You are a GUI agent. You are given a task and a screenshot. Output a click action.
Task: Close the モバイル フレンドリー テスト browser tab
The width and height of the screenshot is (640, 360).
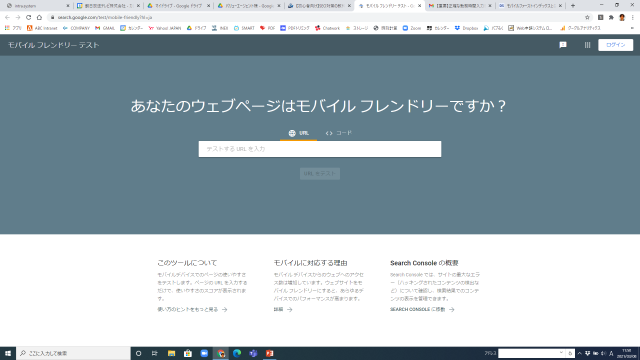pyautogui.click(x=419, y=6)
